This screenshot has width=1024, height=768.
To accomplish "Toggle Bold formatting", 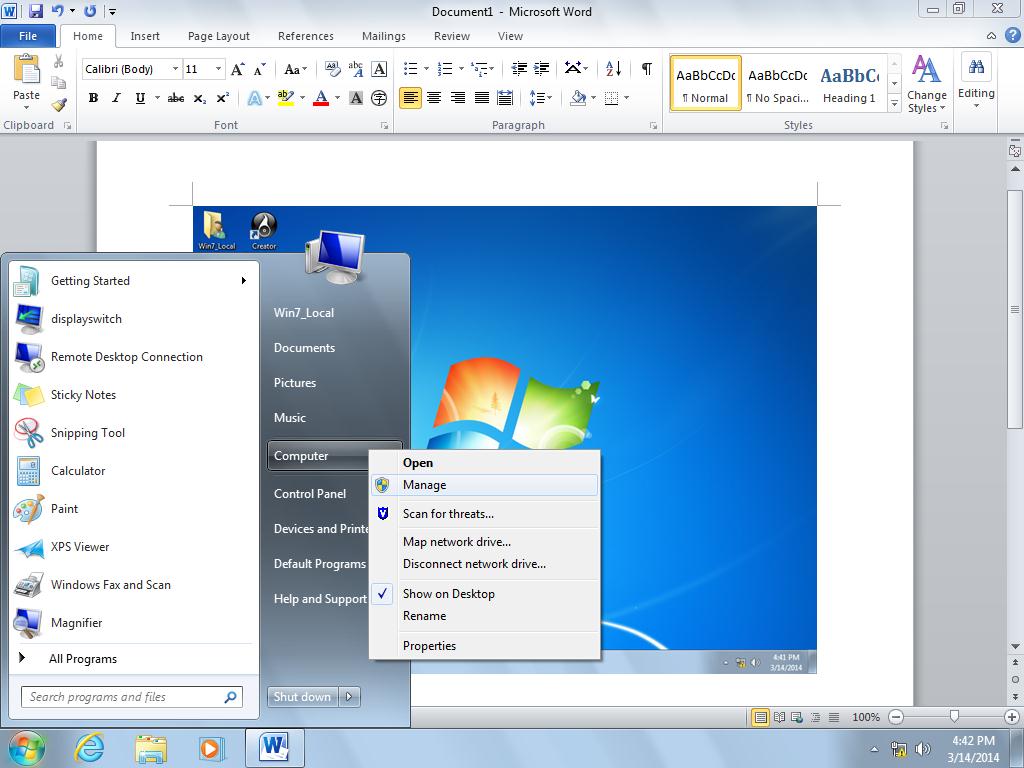I will [x=93, y=98].
